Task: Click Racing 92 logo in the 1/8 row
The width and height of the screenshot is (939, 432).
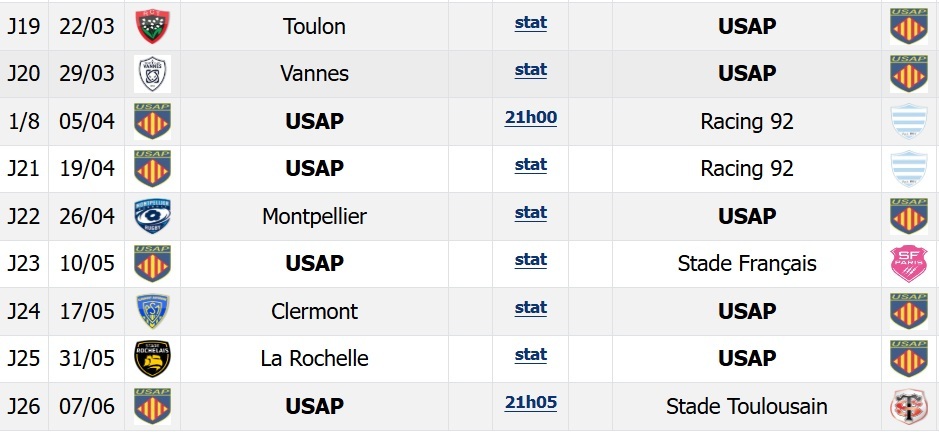Action: tap(909, 122)
